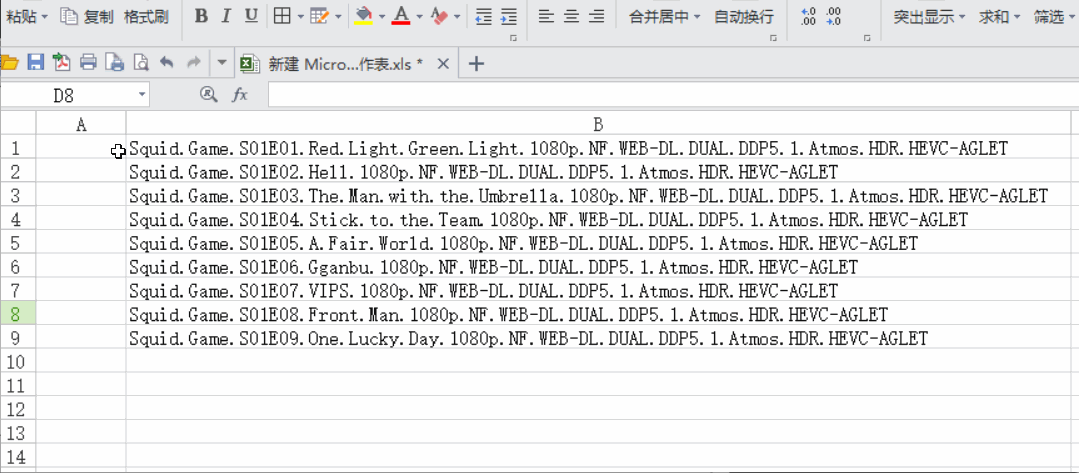This screenshot has height=473, width=1079.
Task: Center the cell text horizontally
Action: click(571, 17)
